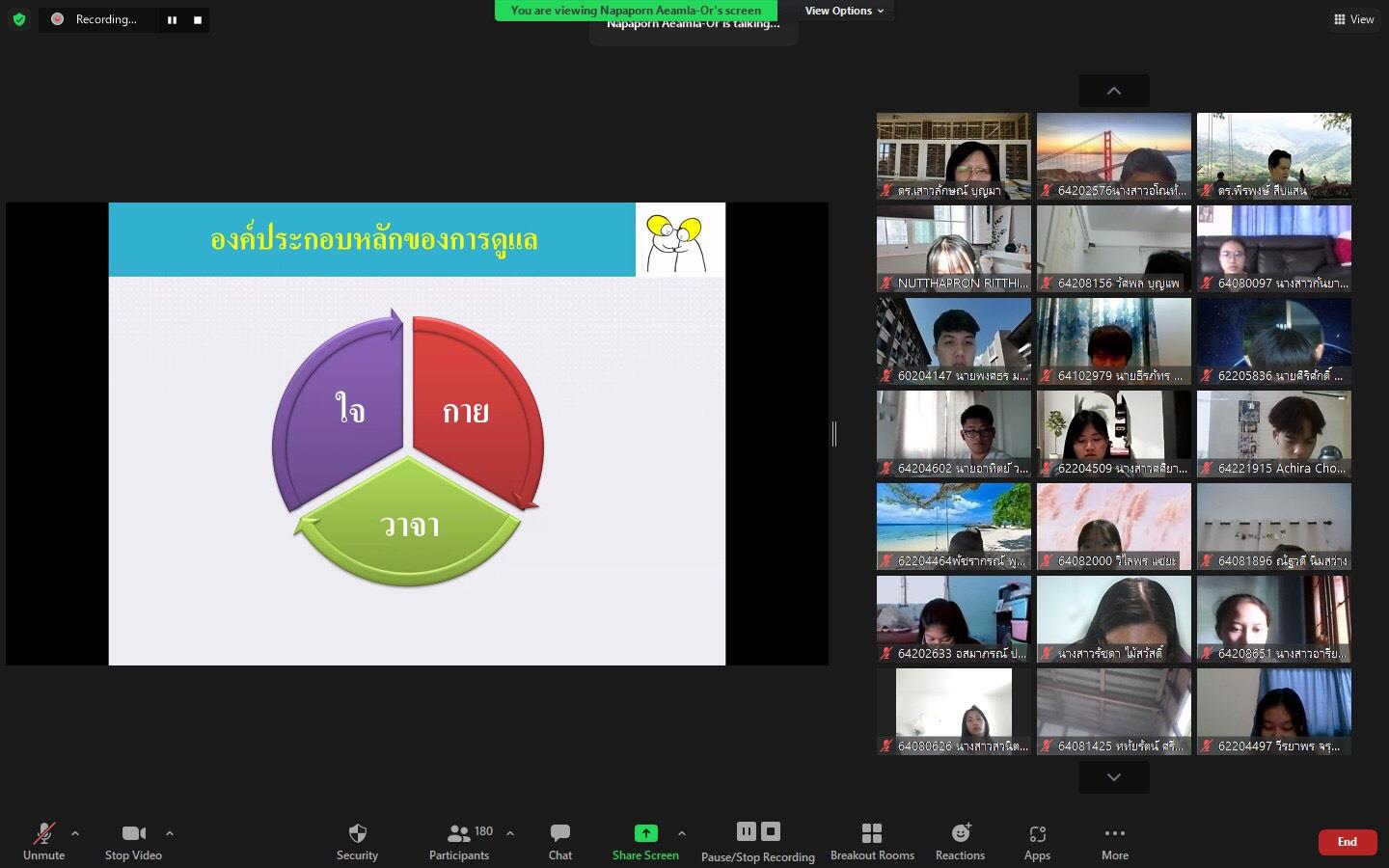Expand audio options arrow next to Unmute
Viewport: 1389px width, 868px height.
point(75,833)
